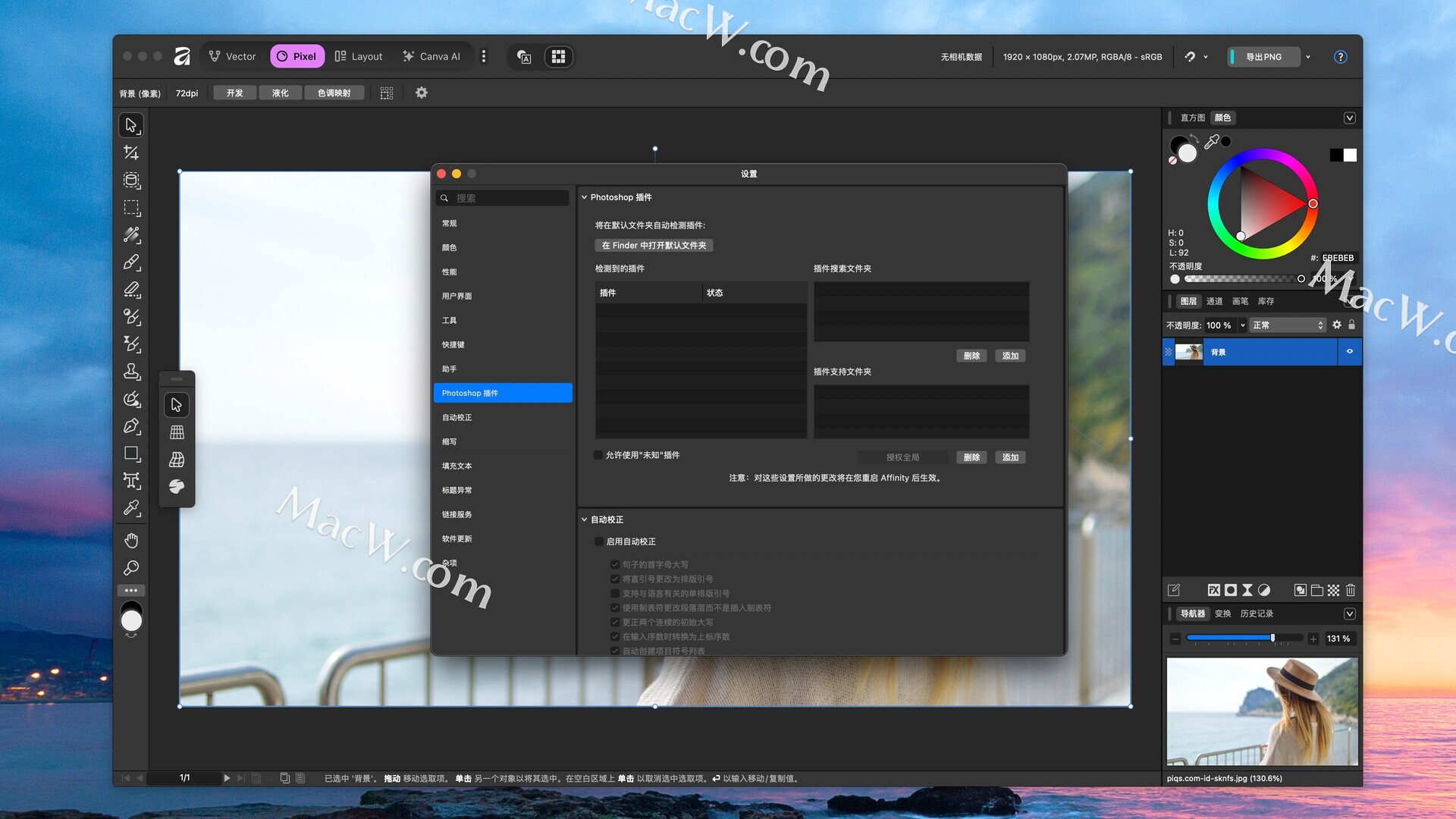Open the 正常 blend mode dropdown
The width and height of the screenshot is (1456, 819).
(1288, 325)
